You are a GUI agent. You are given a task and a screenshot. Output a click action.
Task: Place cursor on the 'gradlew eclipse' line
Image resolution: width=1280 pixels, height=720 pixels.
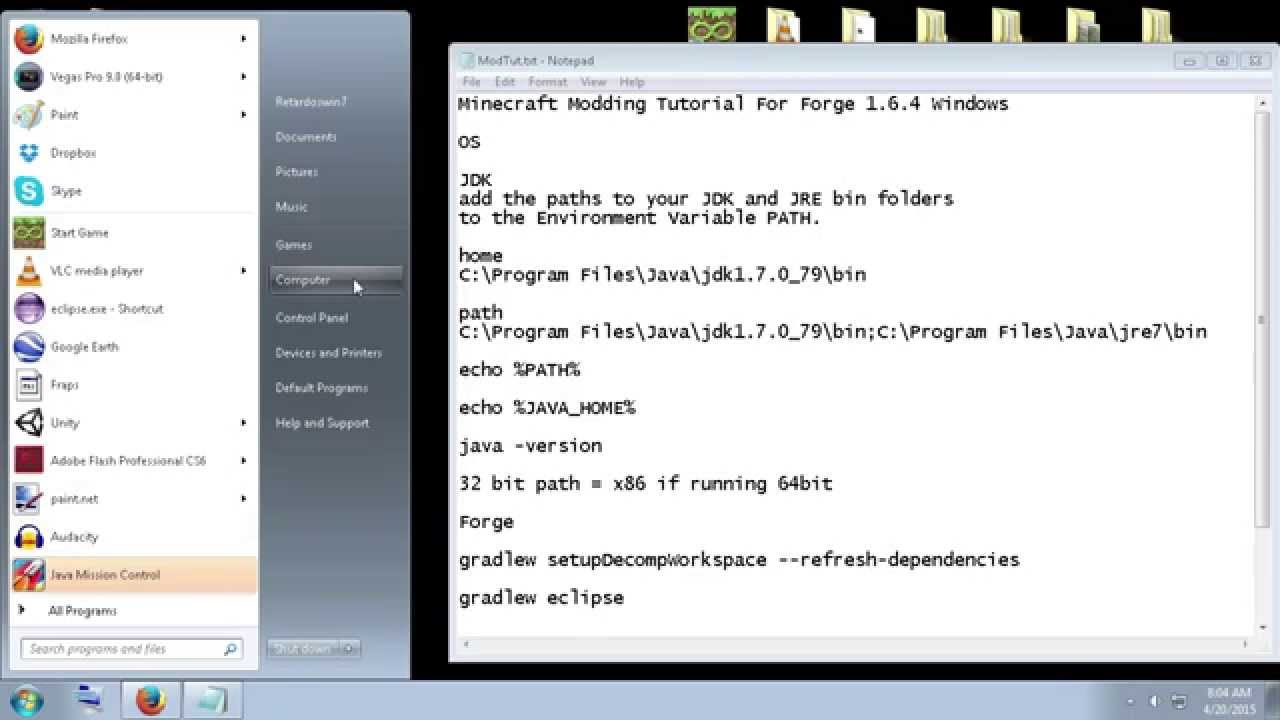(x=541, y=598)
